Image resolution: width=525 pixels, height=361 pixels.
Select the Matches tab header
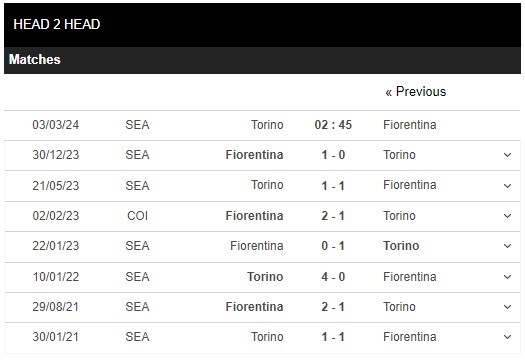34,59
